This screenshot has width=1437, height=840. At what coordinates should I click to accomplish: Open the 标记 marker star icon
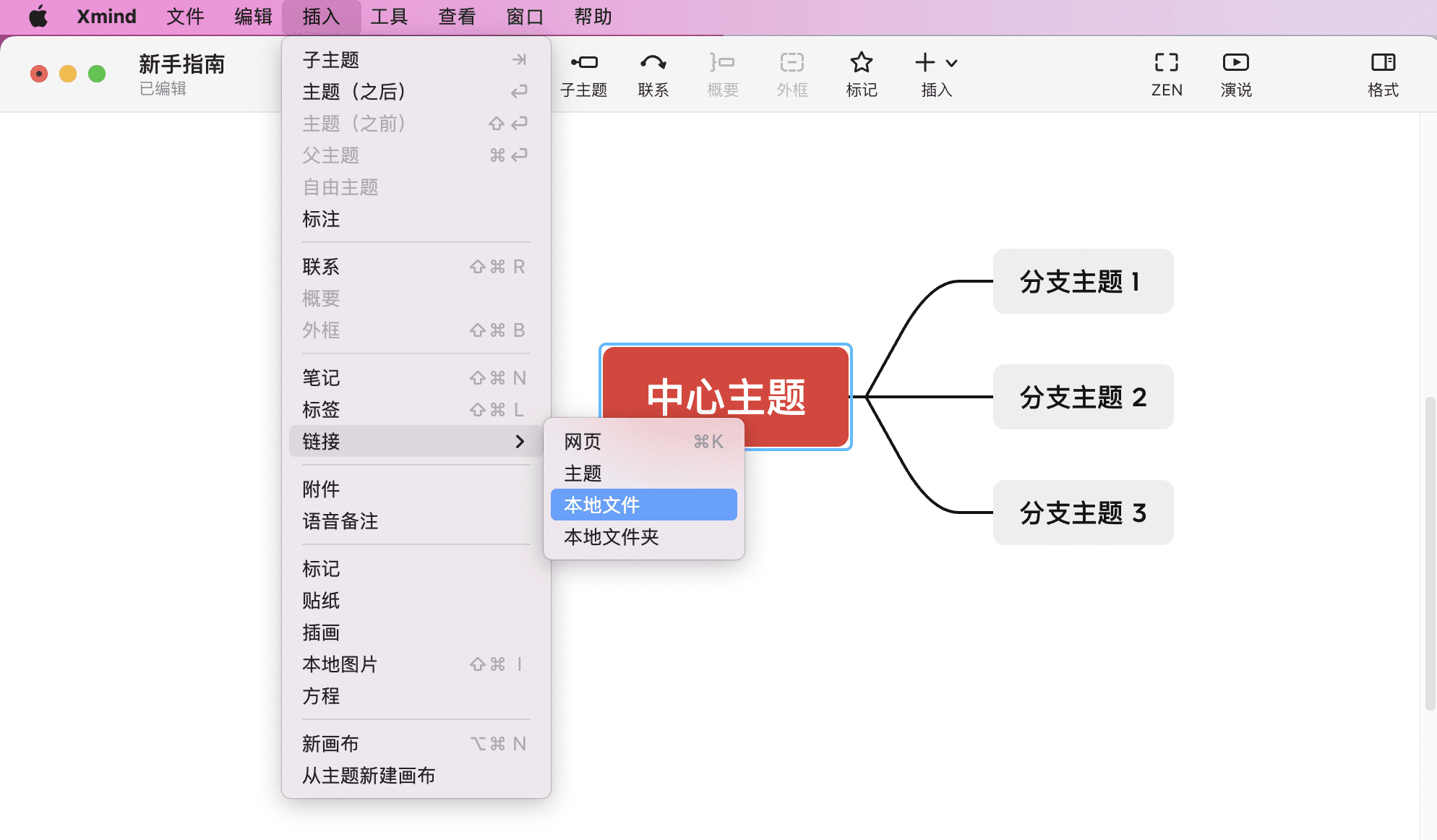pos(861,64)
